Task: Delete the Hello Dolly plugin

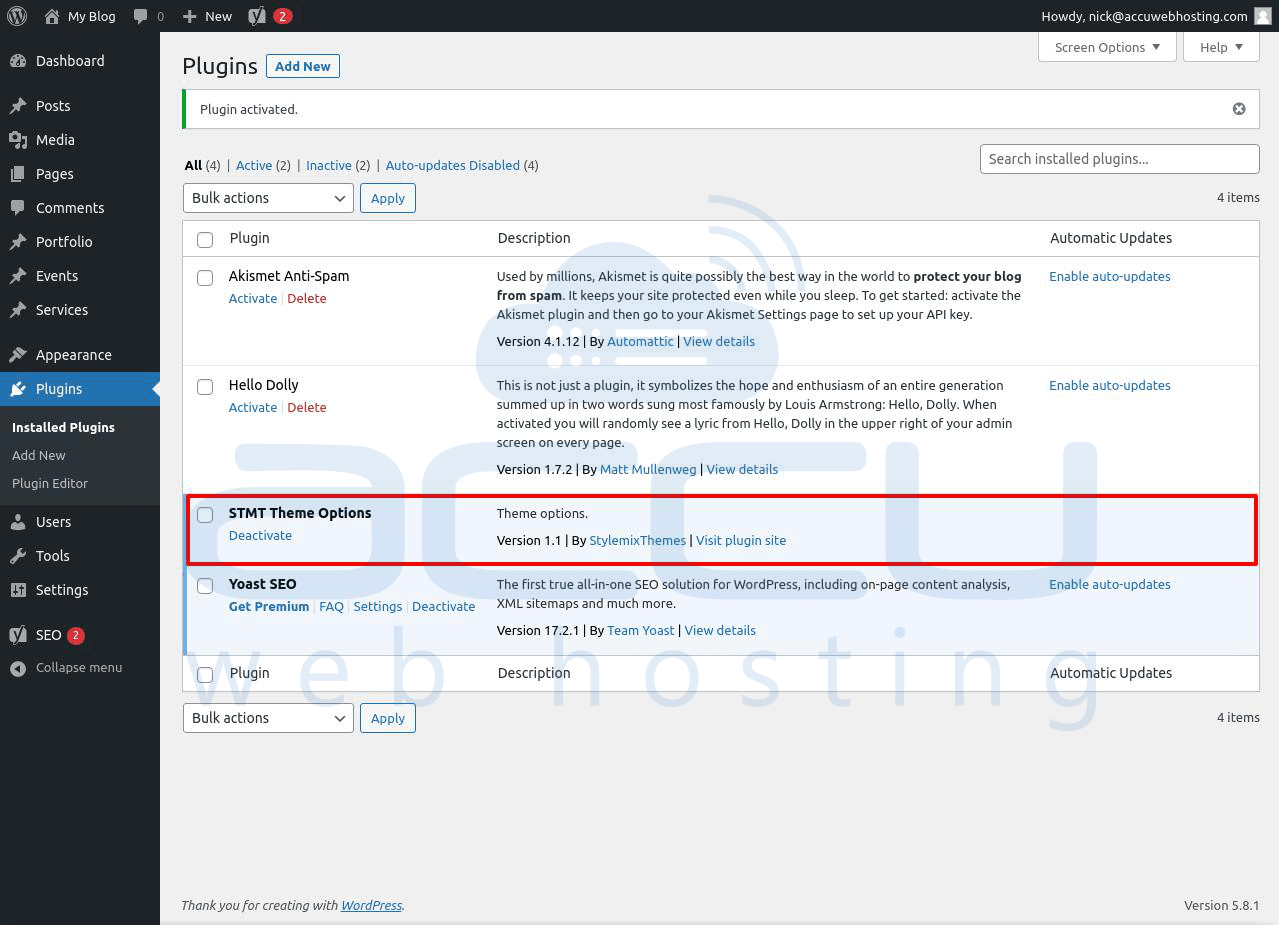Action: [x=307, y=407]
